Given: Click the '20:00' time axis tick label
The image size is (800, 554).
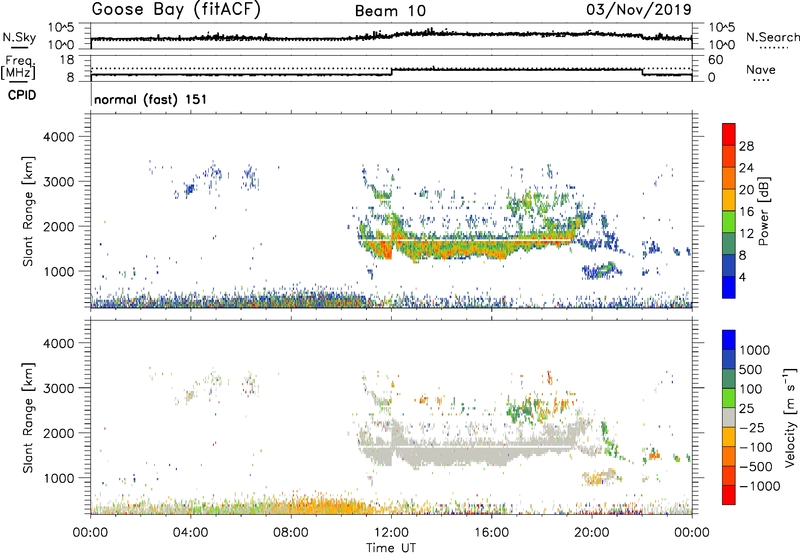Looking at the screenshot, I should pos(592,533).
